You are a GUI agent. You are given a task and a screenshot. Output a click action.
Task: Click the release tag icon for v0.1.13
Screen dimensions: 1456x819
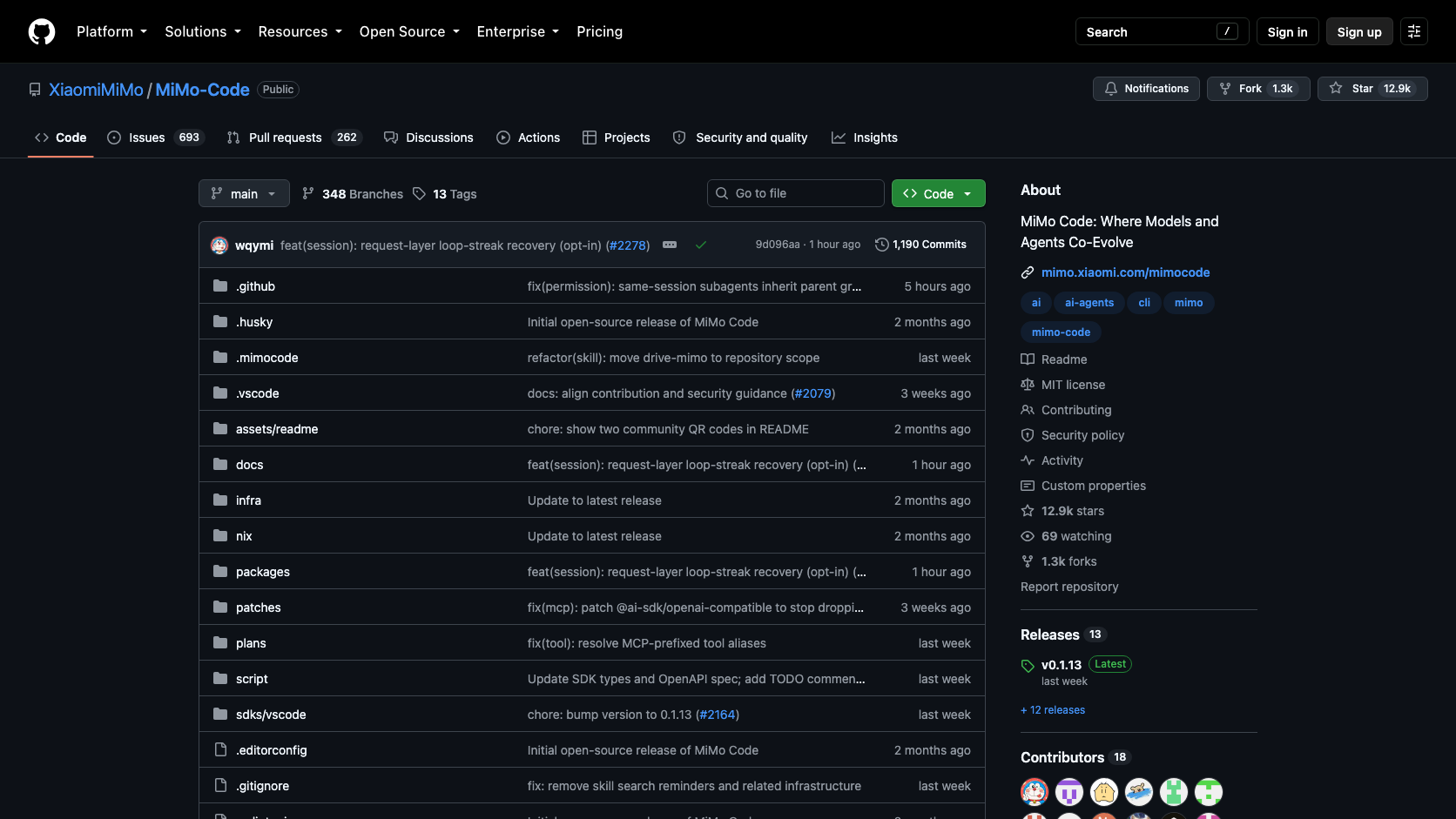pyautogui.click(x=1028, y=666)
